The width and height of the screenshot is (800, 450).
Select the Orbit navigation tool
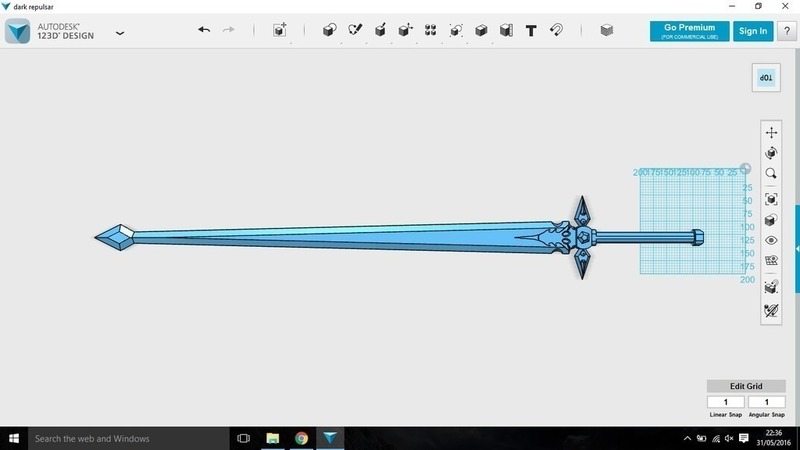pyautogui.click(x=771, y=153)
